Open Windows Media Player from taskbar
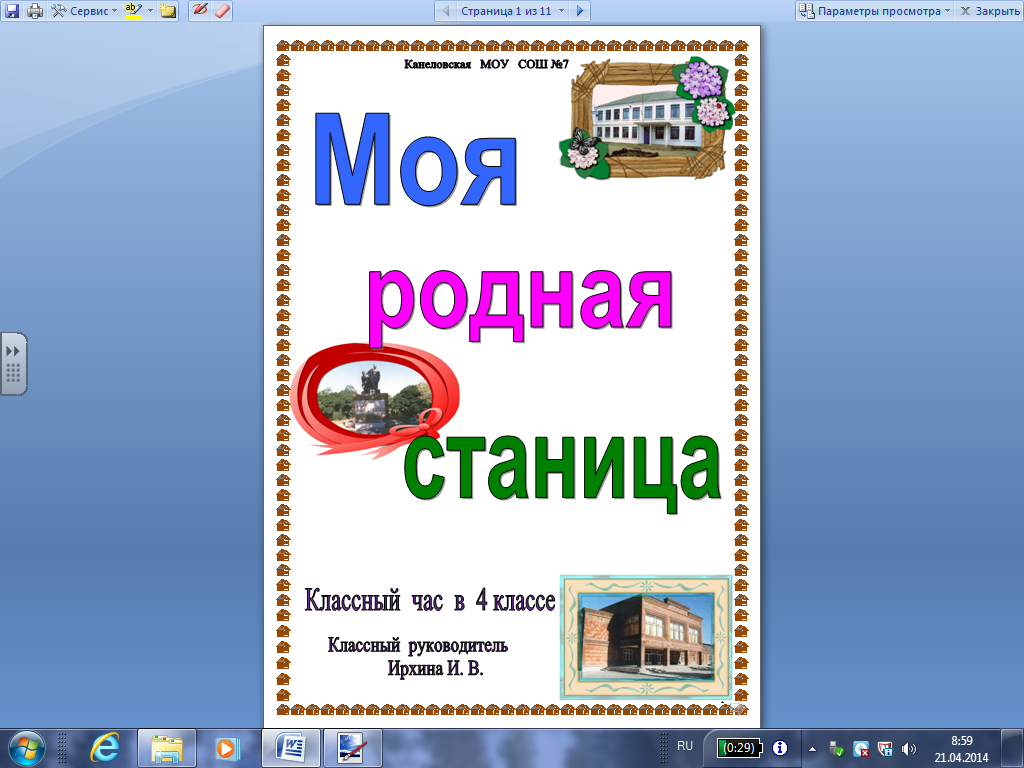The image size is (1024, 768). [228, 748]
